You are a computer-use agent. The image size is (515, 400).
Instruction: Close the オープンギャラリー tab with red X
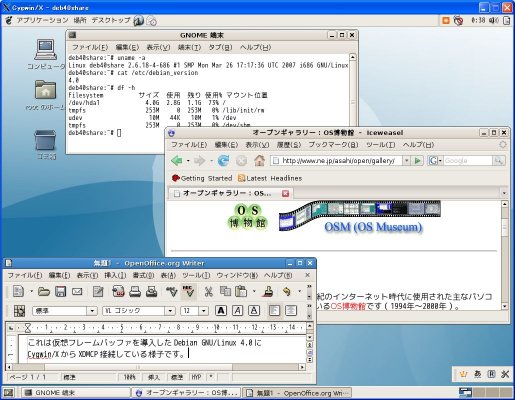click(x=285, y=193)
